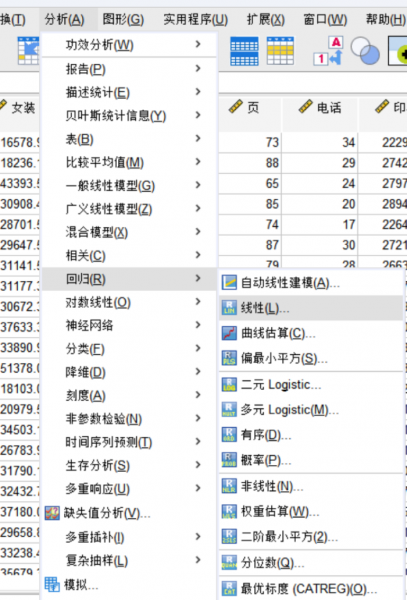Choose 曲线估算(C)... from regression submenu
This screenshot has height=600, width=407.
311,333
